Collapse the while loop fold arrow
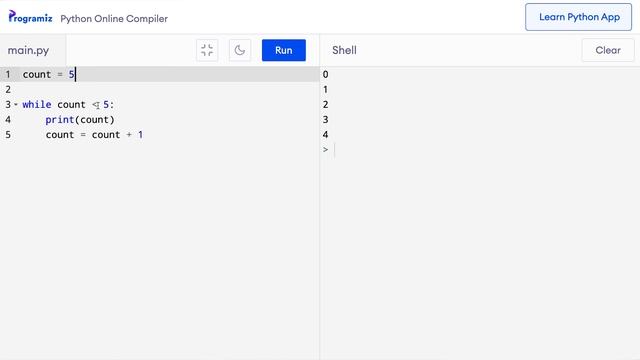The image size is (640, 360). tap(16, 104)
